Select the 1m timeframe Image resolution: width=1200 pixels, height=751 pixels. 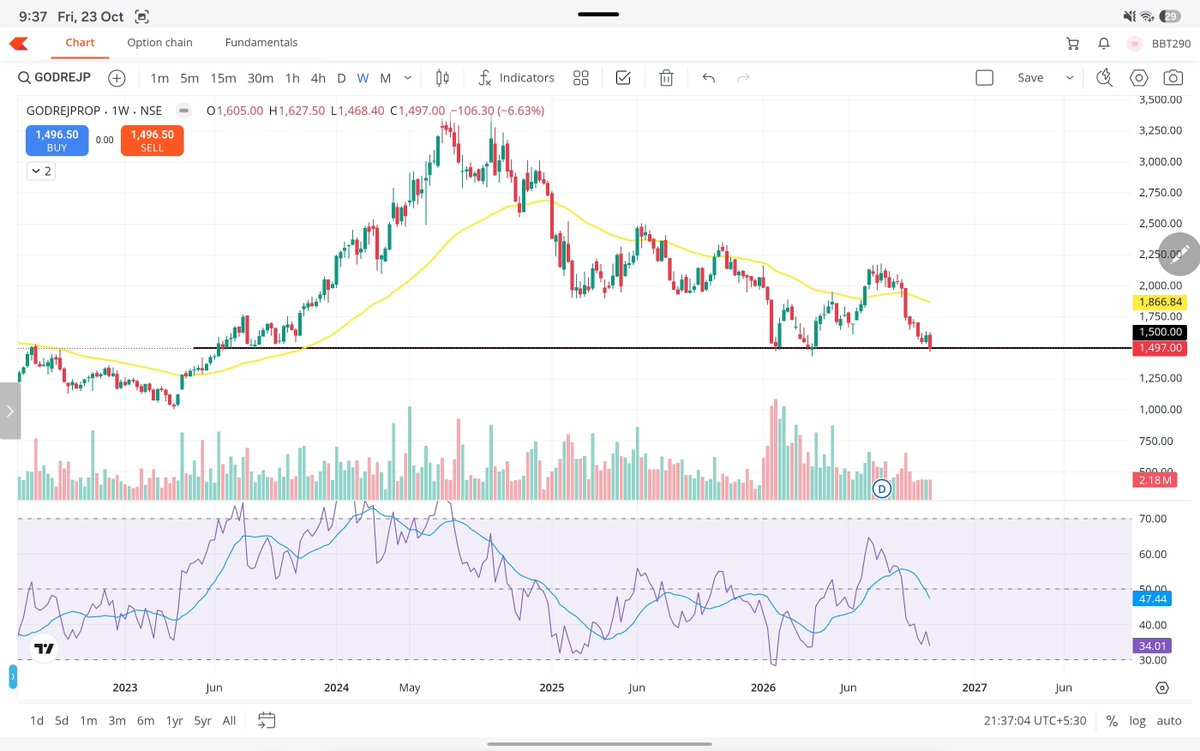pos(159,78)
